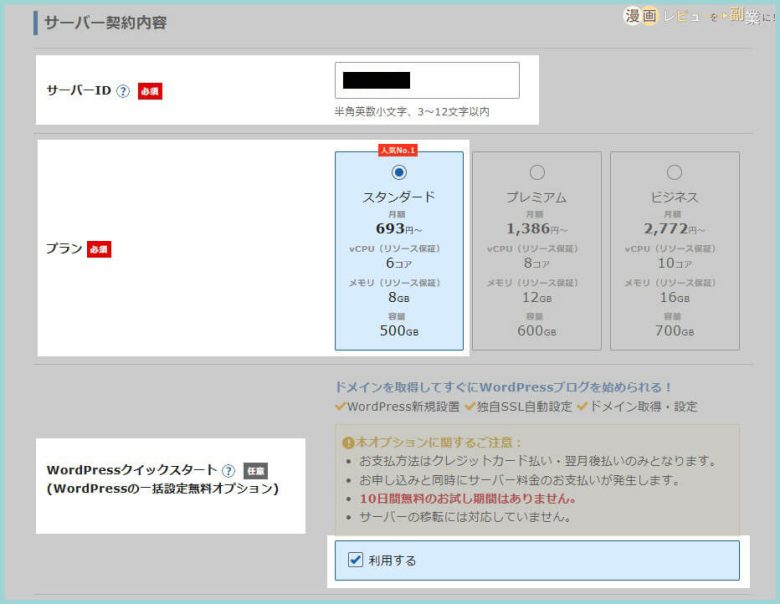Click the red 必須 badge beside サーバーID
This screenshot has width=780, height=604.
tap(149, 91)
